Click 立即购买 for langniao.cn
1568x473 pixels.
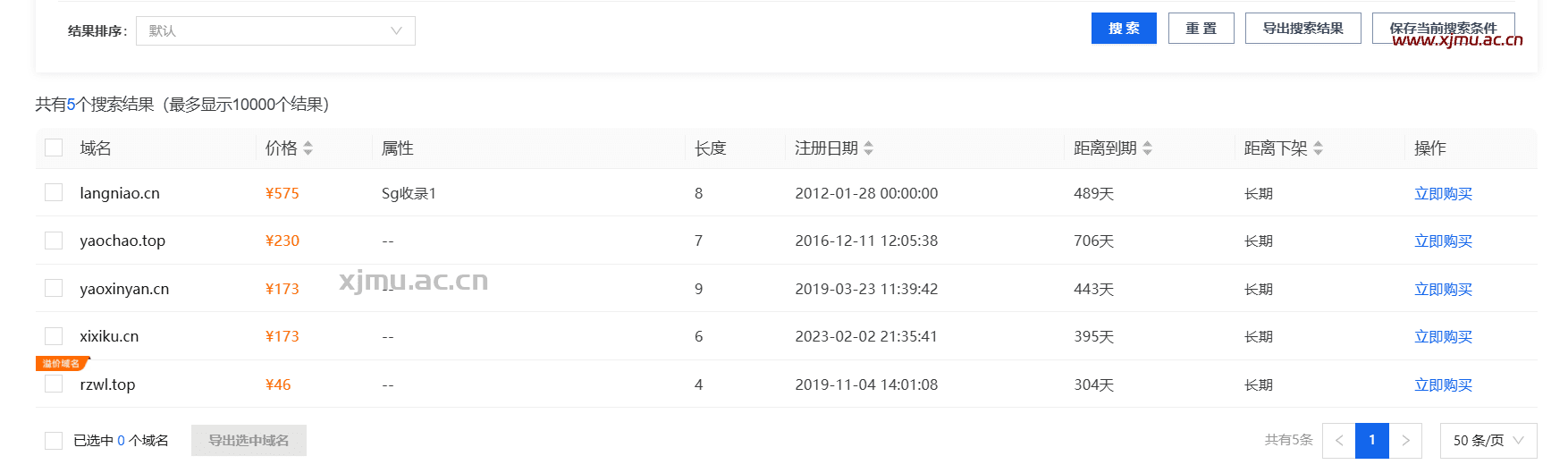1443,193
